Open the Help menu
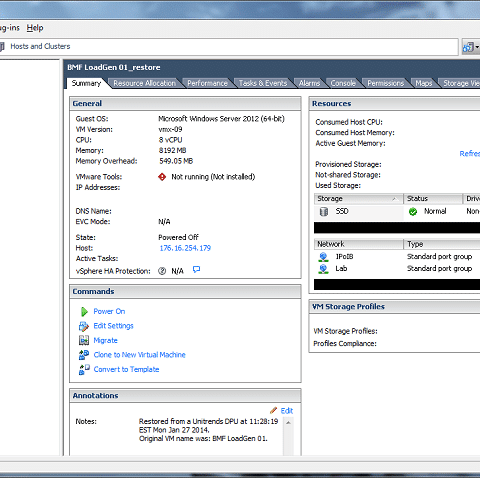Image resolution: width=480 pixels, height=478 pixels. [35, 28]
